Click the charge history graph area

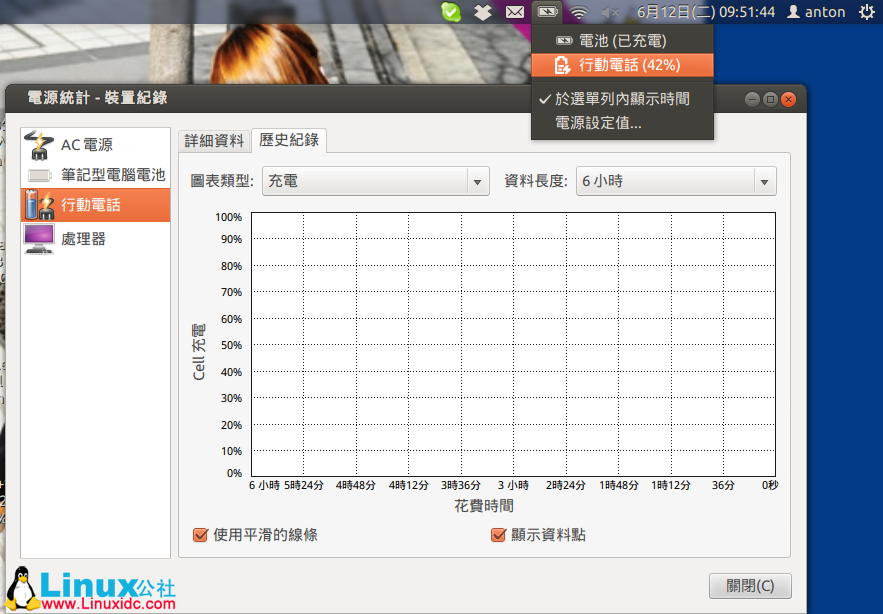[513, 344]
